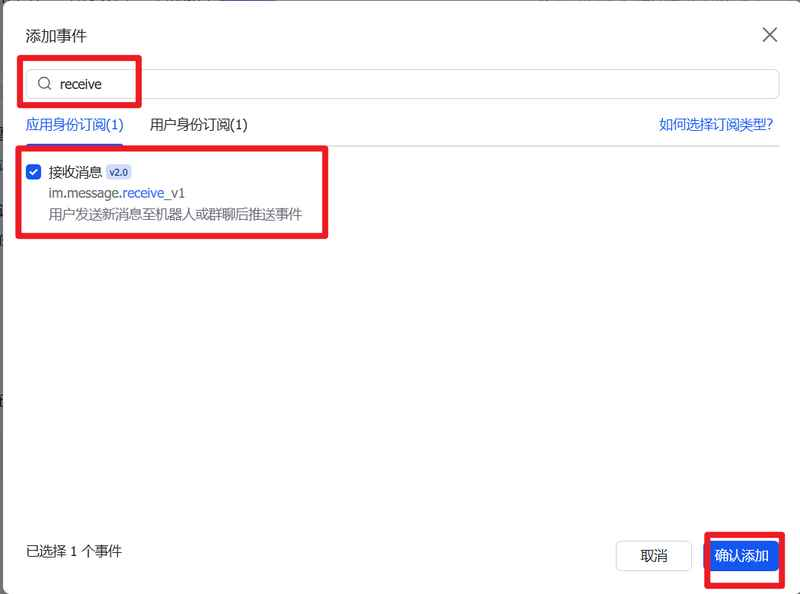
Task: Focus the event search field containing receive
Action: [402, 84]
